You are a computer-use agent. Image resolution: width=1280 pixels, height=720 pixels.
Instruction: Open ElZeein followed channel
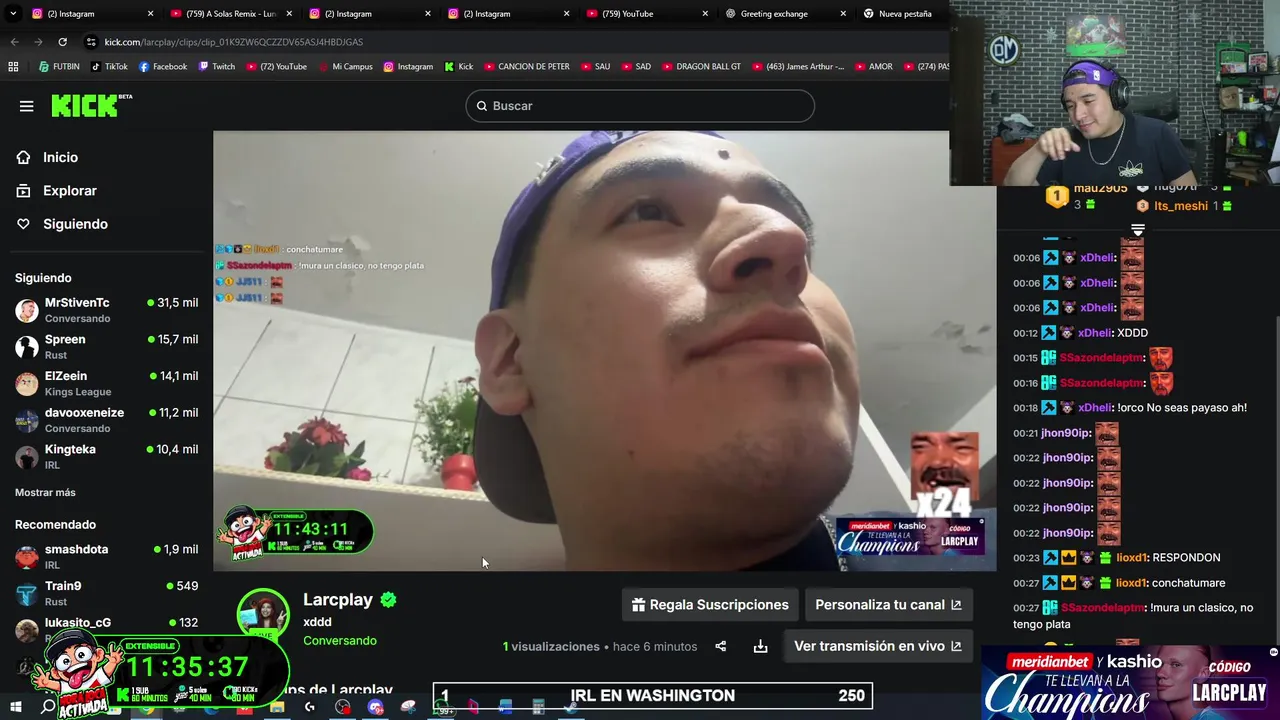(106, 384)
